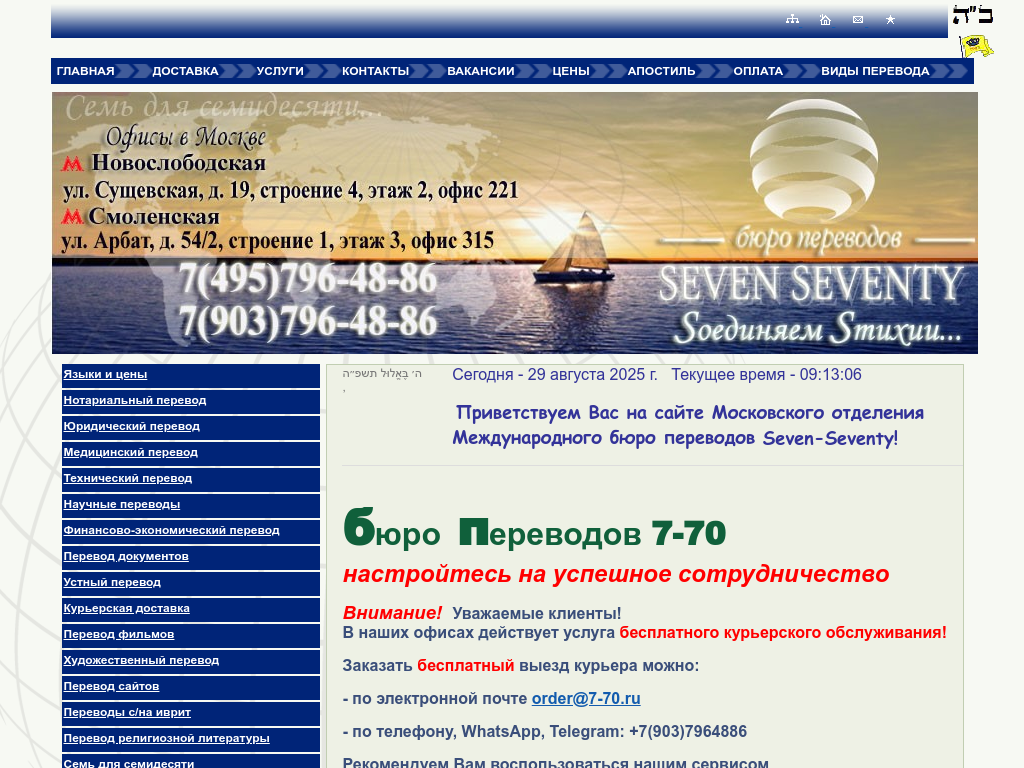This screenshot has height=768, width=1024.
Task: Click the Внимание! red notice text
Action: 392,613
